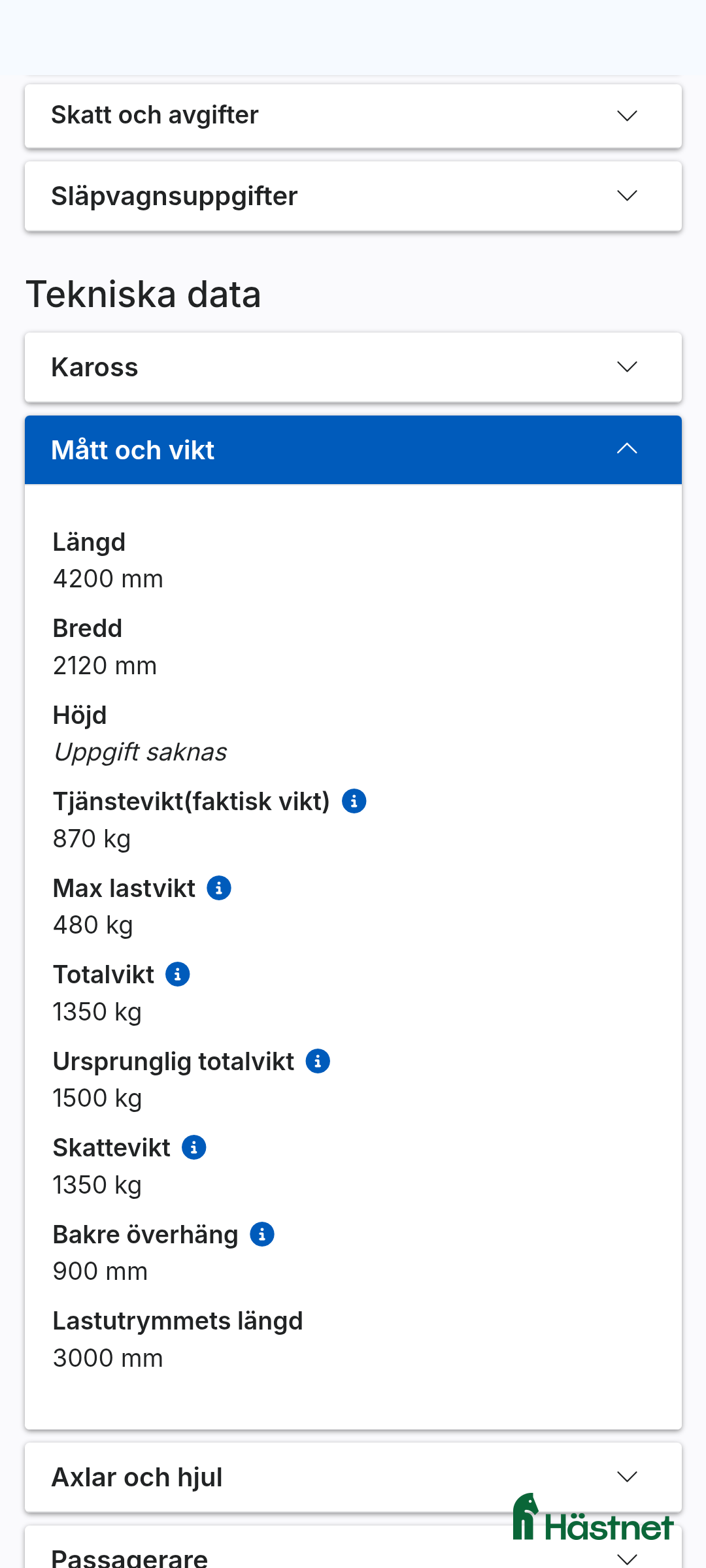The image size is (706, 1568).
Task: Select the Lastutrymmets längd value
Action: [108, 1358]
